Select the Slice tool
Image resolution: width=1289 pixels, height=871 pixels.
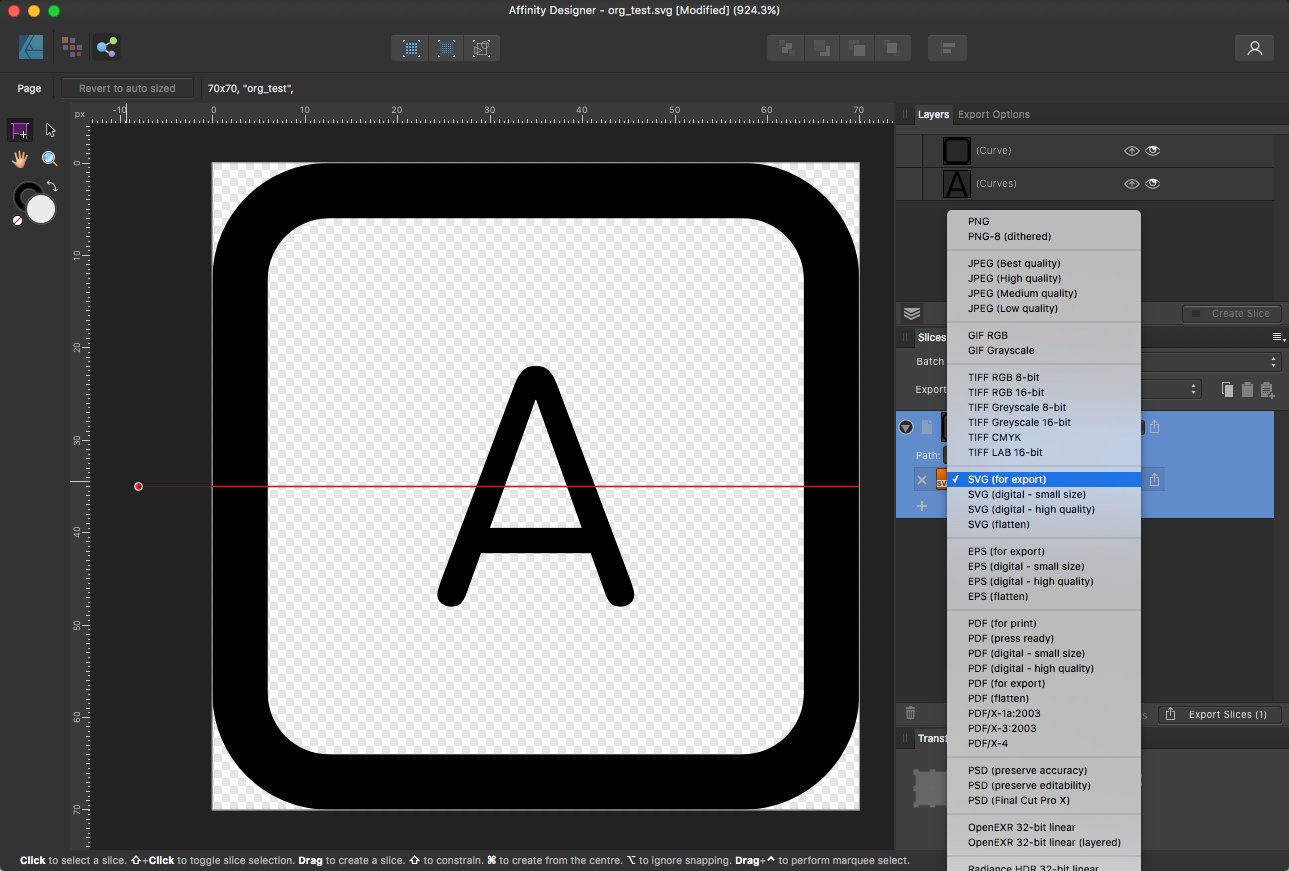tap(19, 131)
